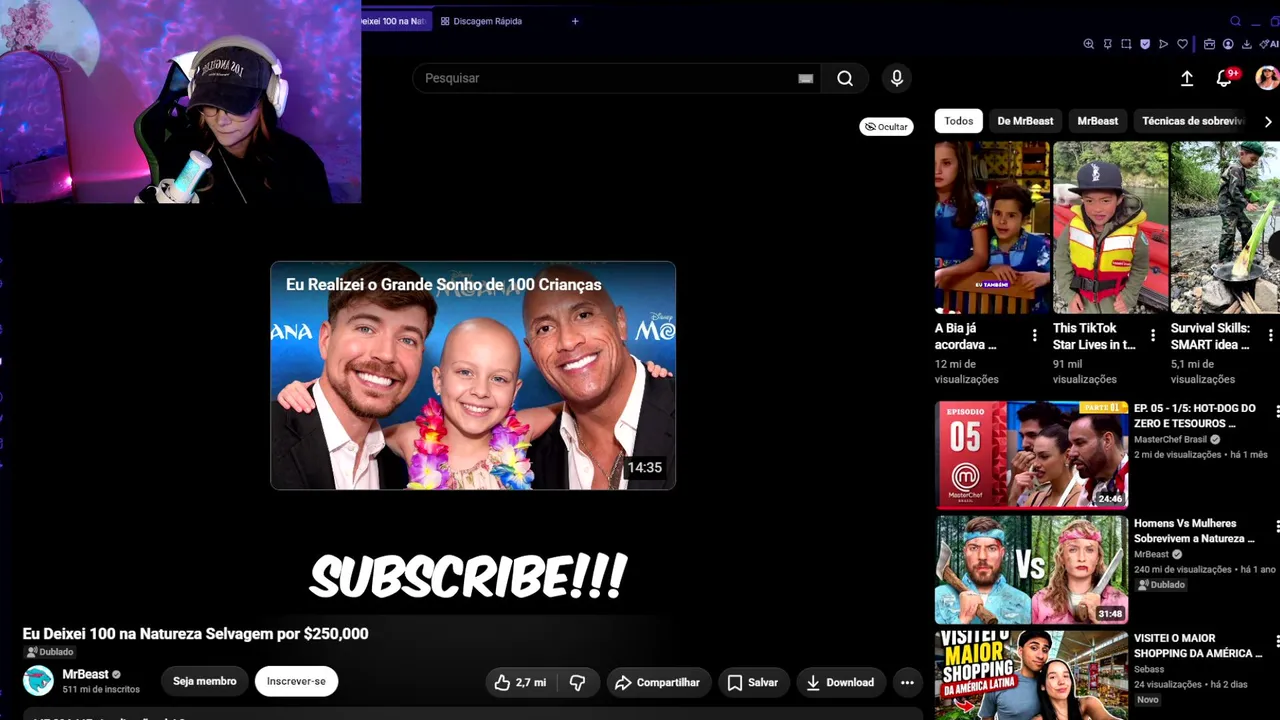
Task: Open the MrBeast channel avatar below the video
Action: pos(38,681)
